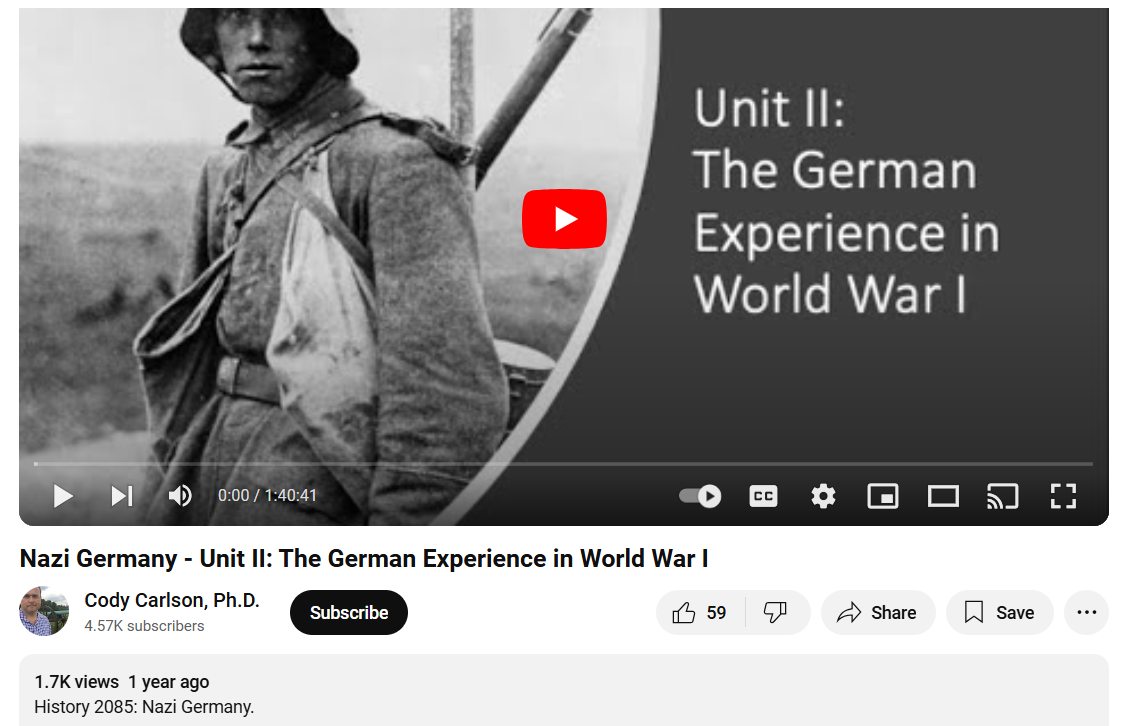The image size is (1122, 726).
Task: Like the video with thumbs-up icon
Action: 700,612
